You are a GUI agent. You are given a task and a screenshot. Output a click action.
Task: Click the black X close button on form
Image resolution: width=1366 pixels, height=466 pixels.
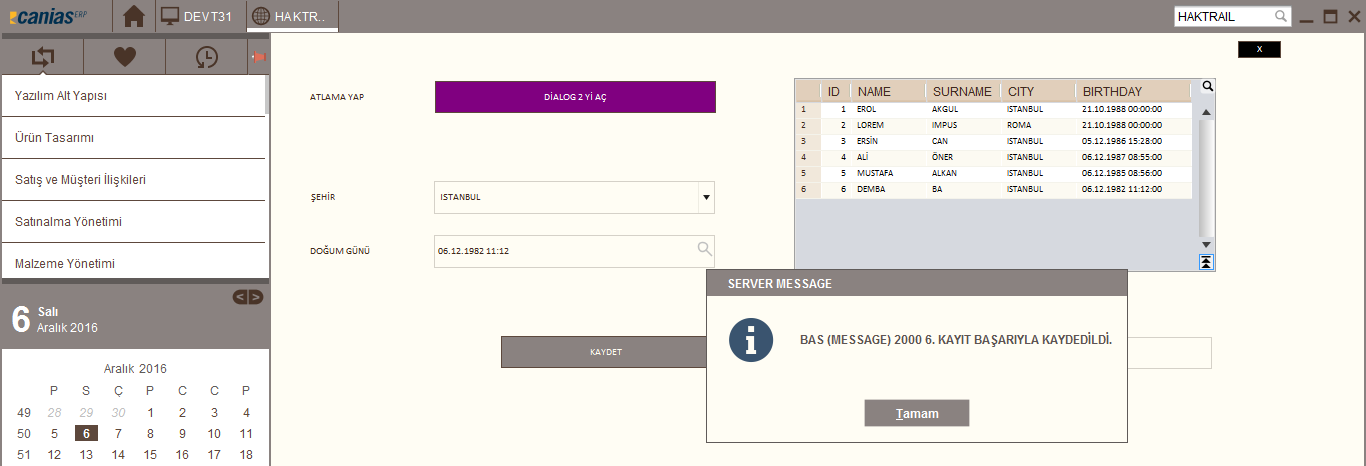[1259, 49]
